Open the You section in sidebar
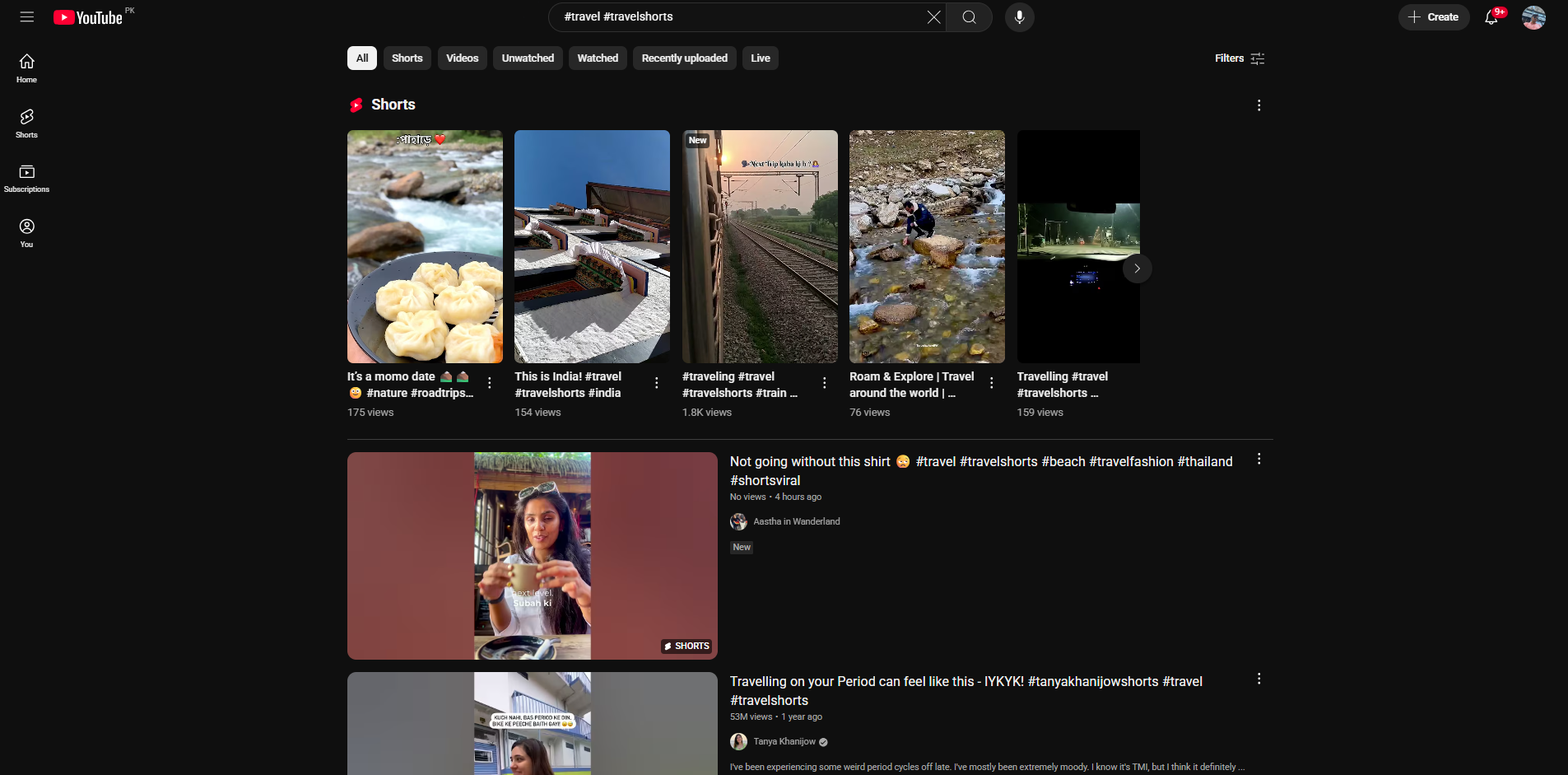This screenshot has height=775, width=1568. (x=26, y=233)
